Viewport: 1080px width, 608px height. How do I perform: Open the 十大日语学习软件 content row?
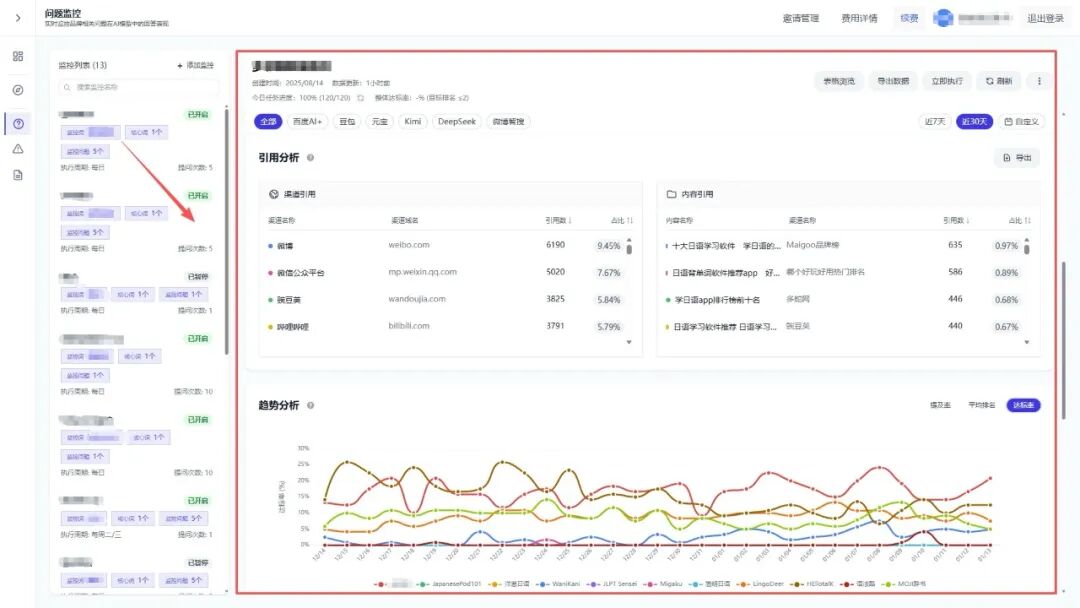(843, 246)
